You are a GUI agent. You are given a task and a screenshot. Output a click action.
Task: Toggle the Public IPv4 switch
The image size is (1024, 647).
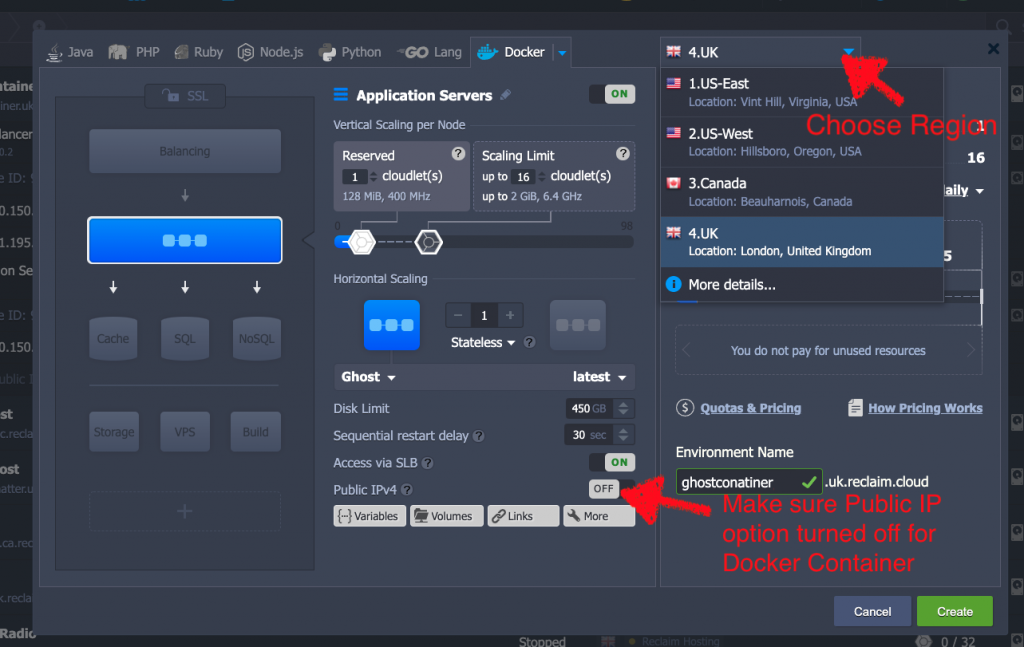point(612,488)
